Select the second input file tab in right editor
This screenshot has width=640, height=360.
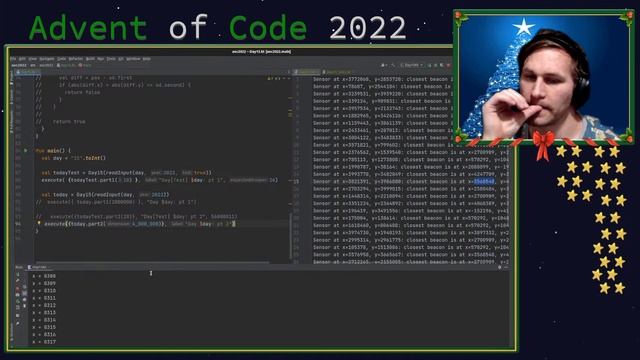(x=337, y=72)
